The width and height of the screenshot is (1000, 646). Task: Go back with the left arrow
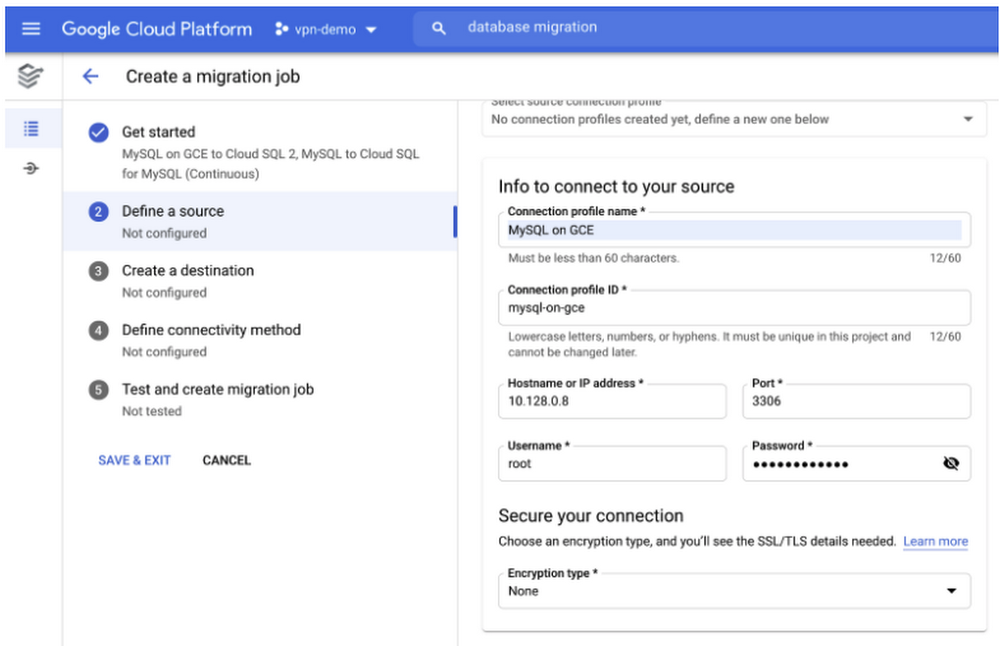(x=91, y=77)
